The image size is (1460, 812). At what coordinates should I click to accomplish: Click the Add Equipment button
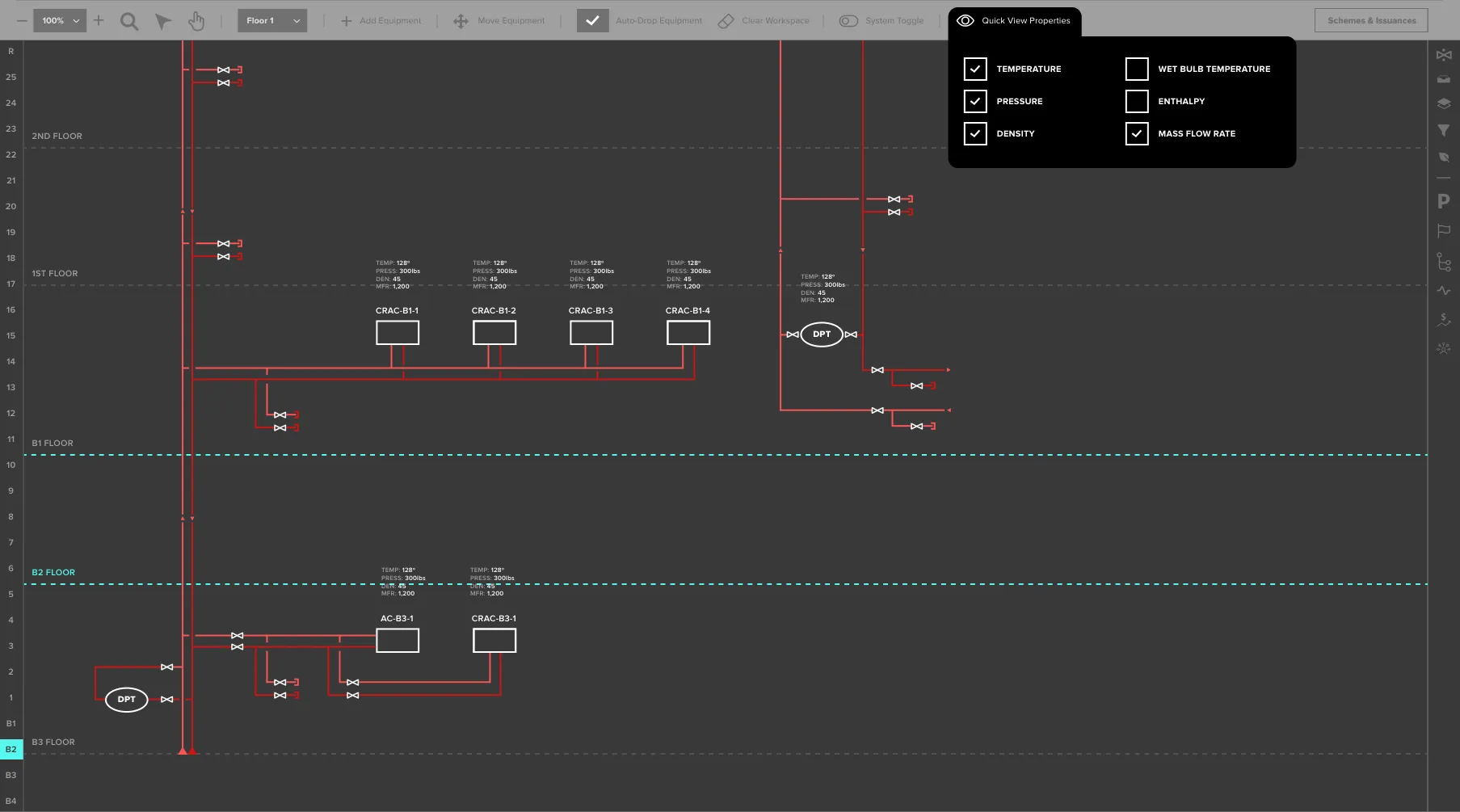tap(381, 21)
